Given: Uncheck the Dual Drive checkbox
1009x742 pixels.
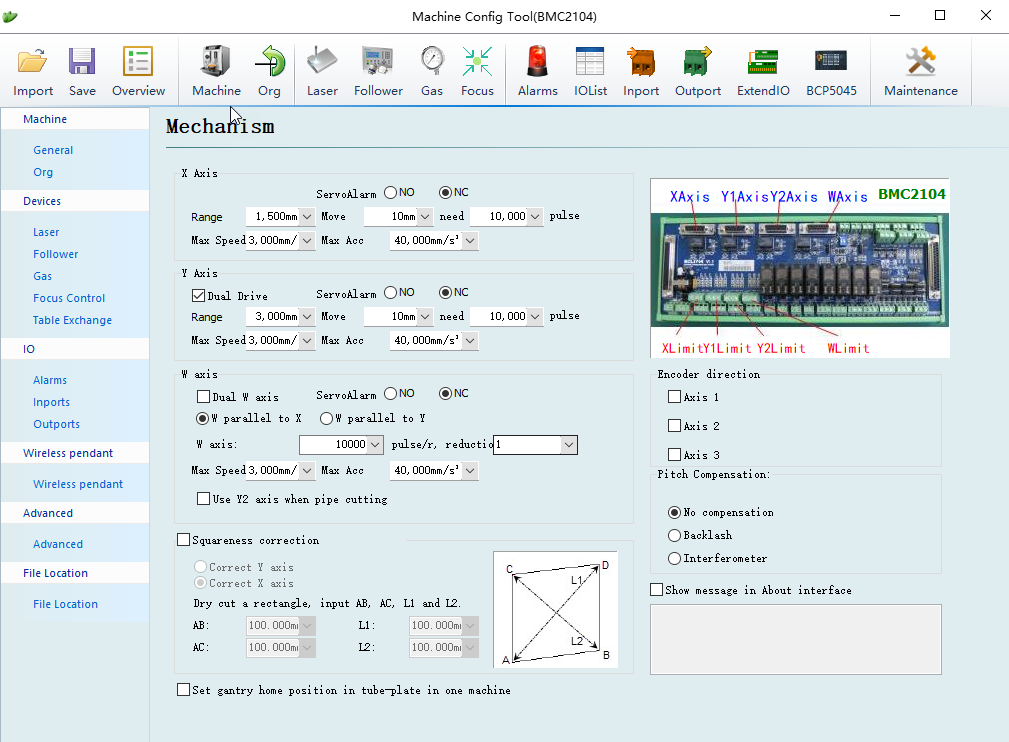Looking at the screenshot, I should click(198, 295).
